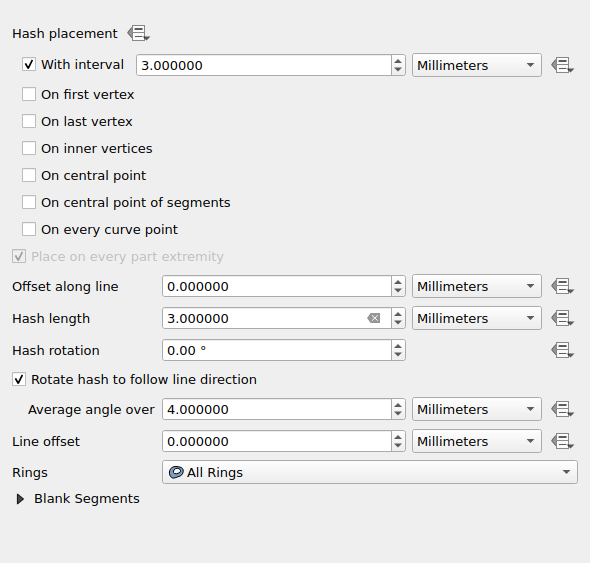Open data-defined override for Hash placement

click(138, 33)
